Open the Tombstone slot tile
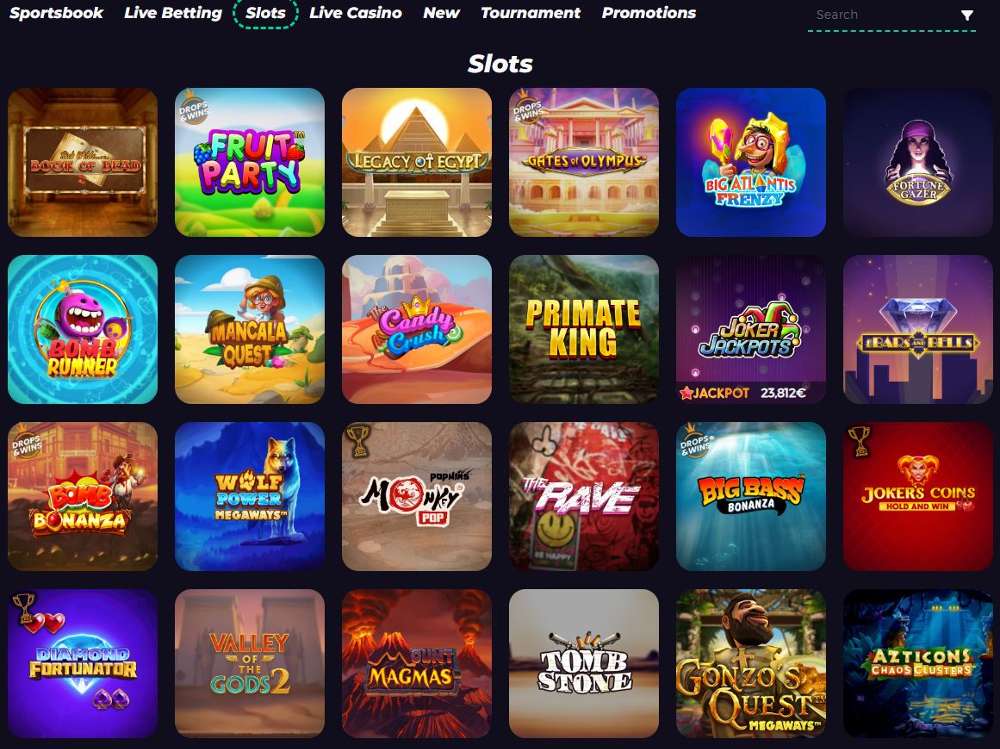 584,664
